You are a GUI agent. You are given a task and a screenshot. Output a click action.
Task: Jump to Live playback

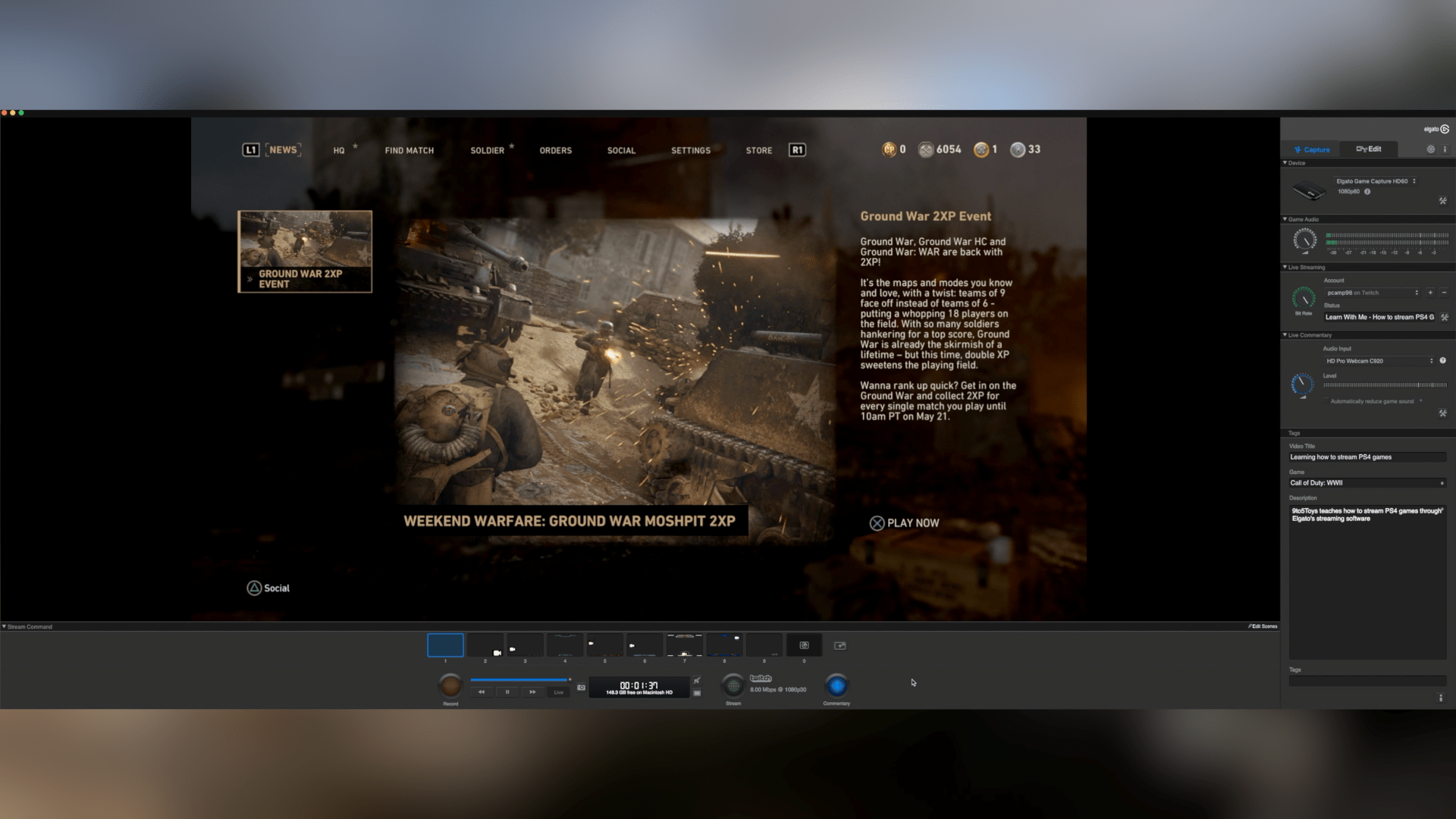[559, 692]
